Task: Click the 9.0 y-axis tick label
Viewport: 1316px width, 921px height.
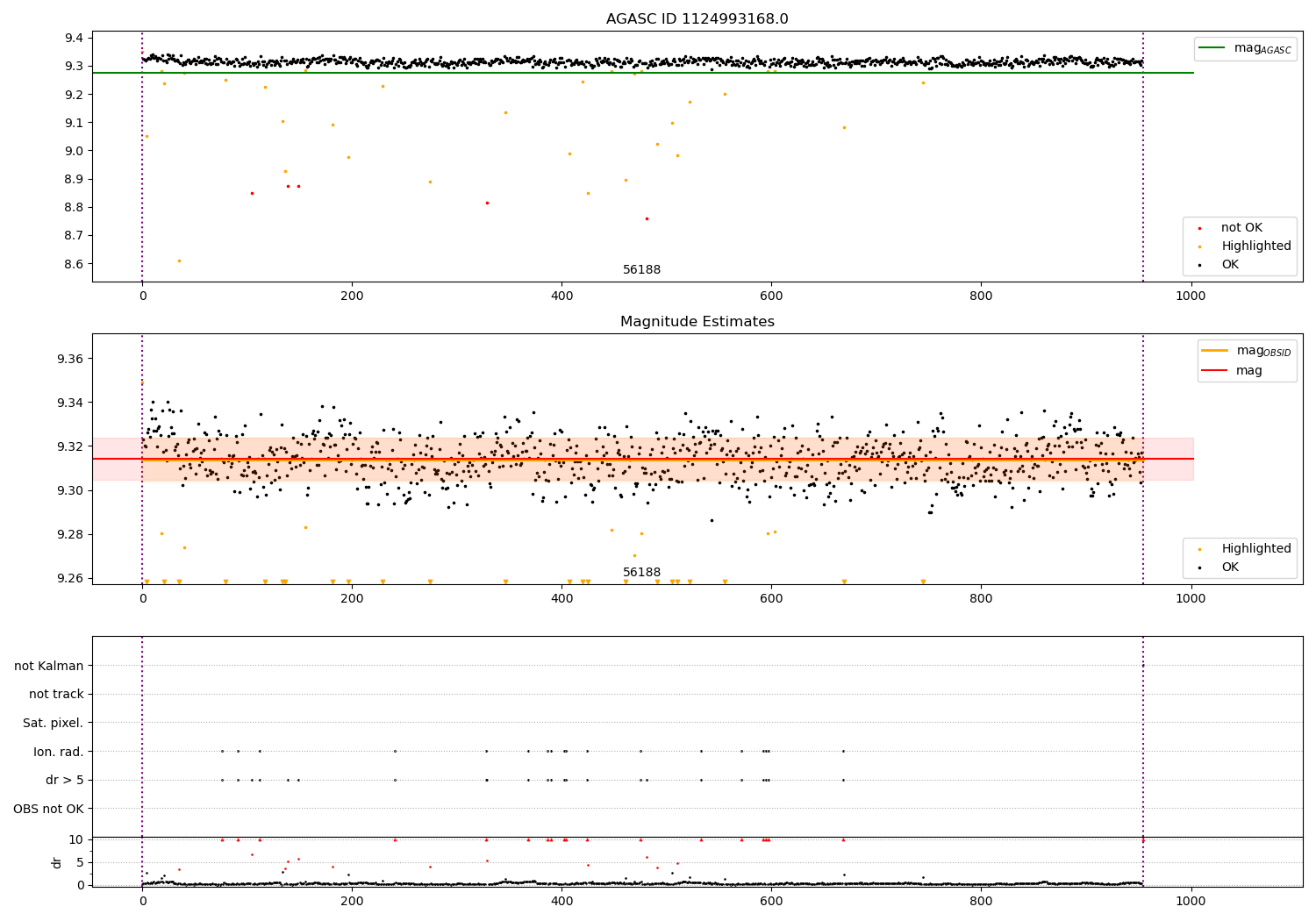Action: [74, 151]
